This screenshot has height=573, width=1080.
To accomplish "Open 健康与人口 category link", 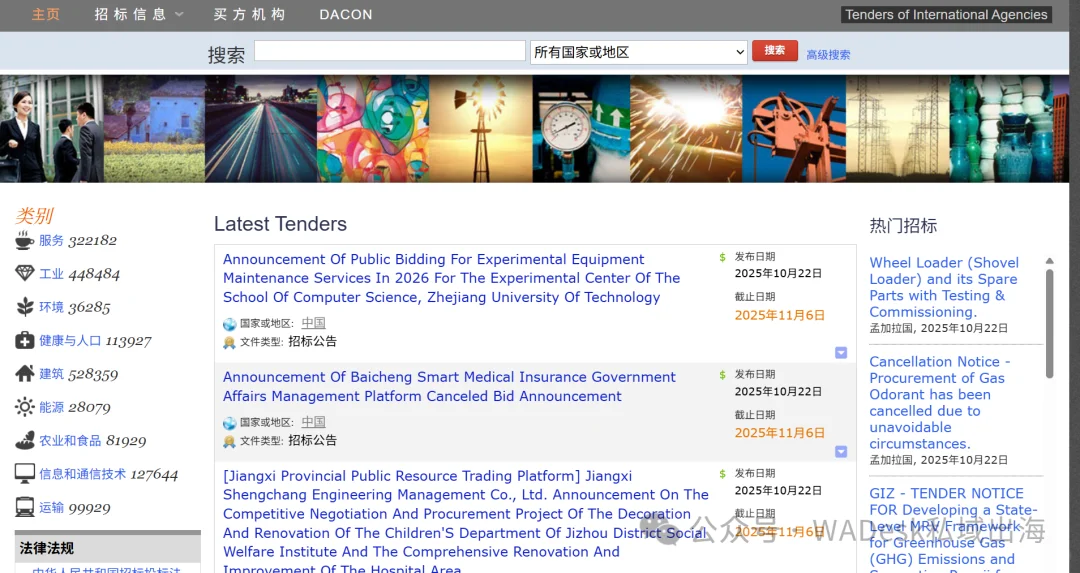I will tap(70, 340).
